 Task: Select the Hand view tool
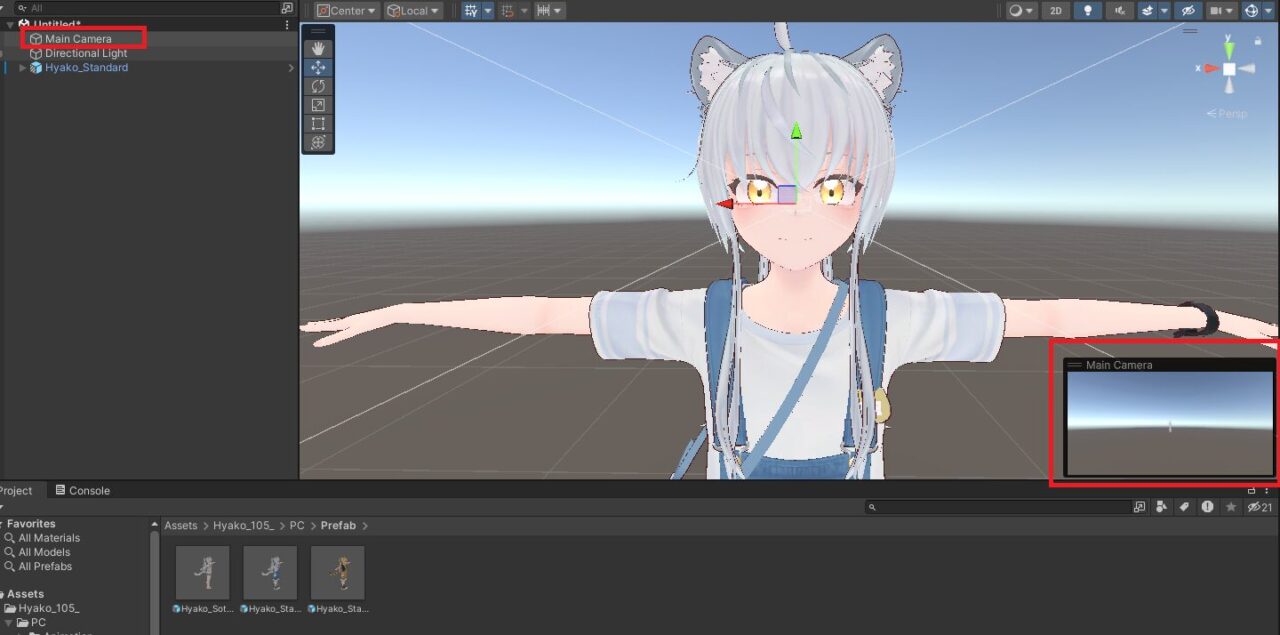point(318,48)
